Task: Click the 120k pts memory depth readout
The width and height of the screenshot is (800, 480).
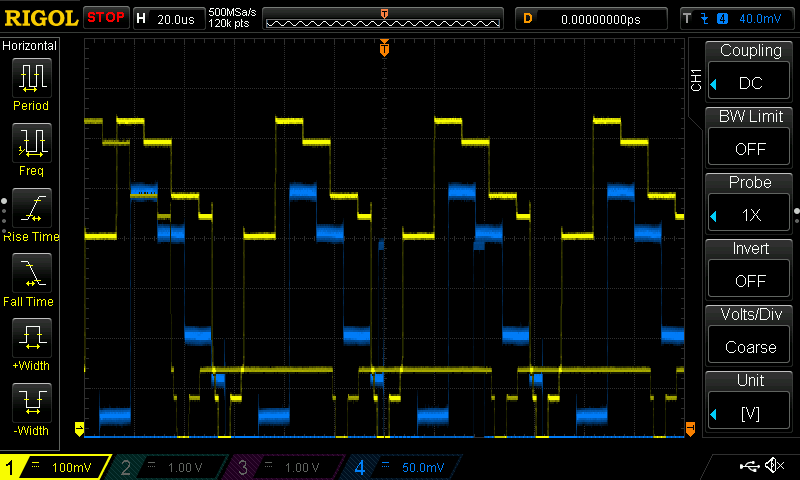Action: click(229, 23)
